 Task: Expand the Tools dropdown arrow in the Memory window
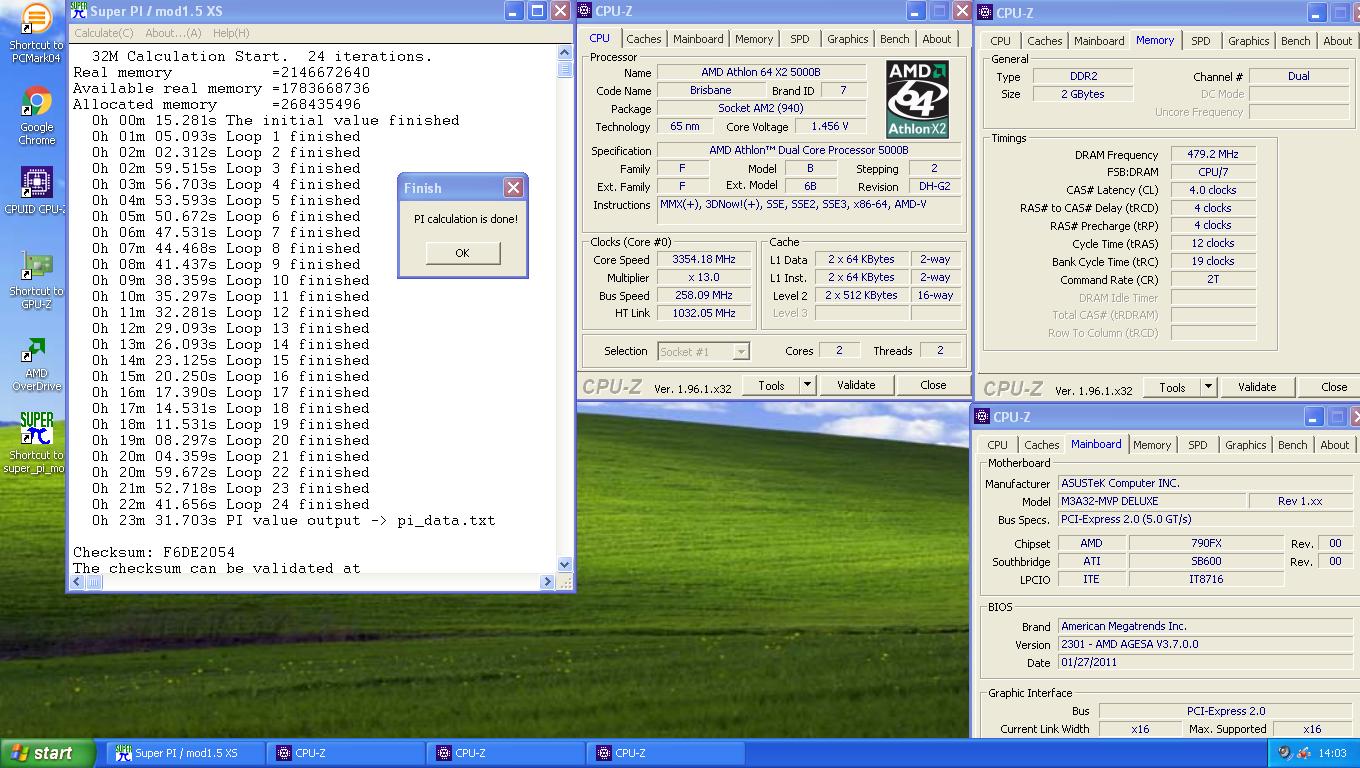point(1208,387)
